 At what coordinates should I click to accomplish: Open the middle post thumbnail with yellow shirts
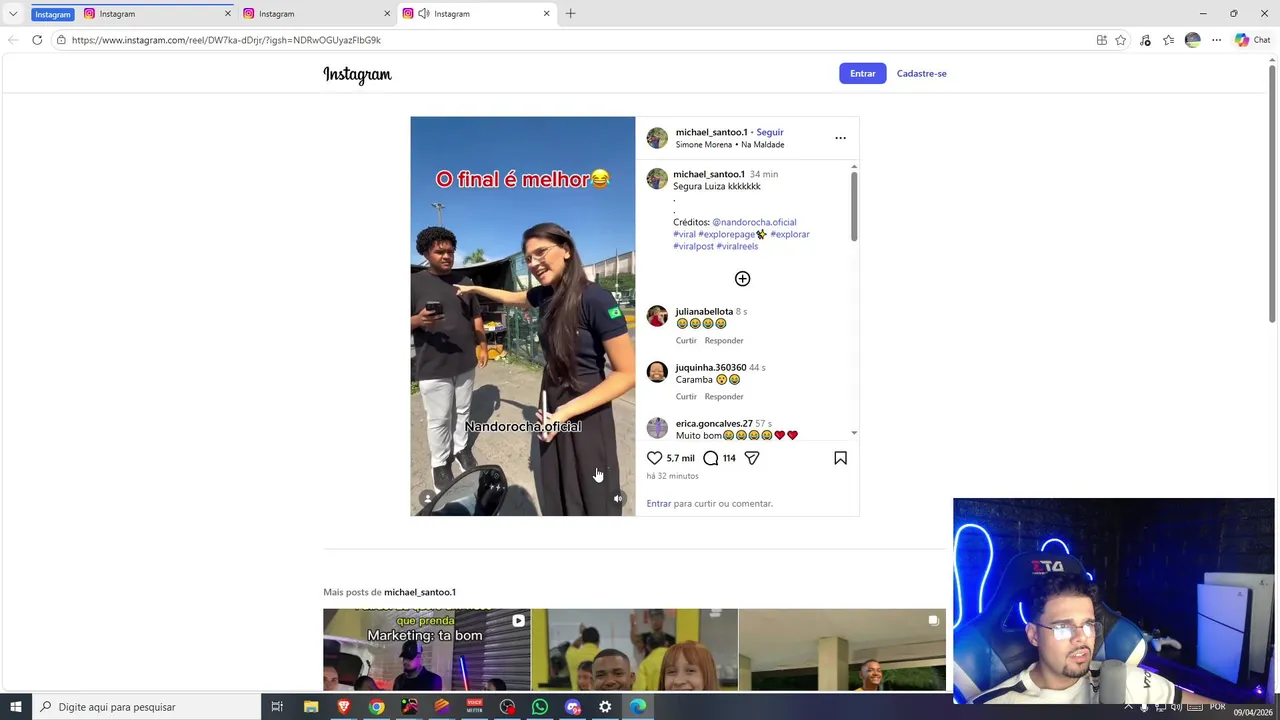(634, 650)
